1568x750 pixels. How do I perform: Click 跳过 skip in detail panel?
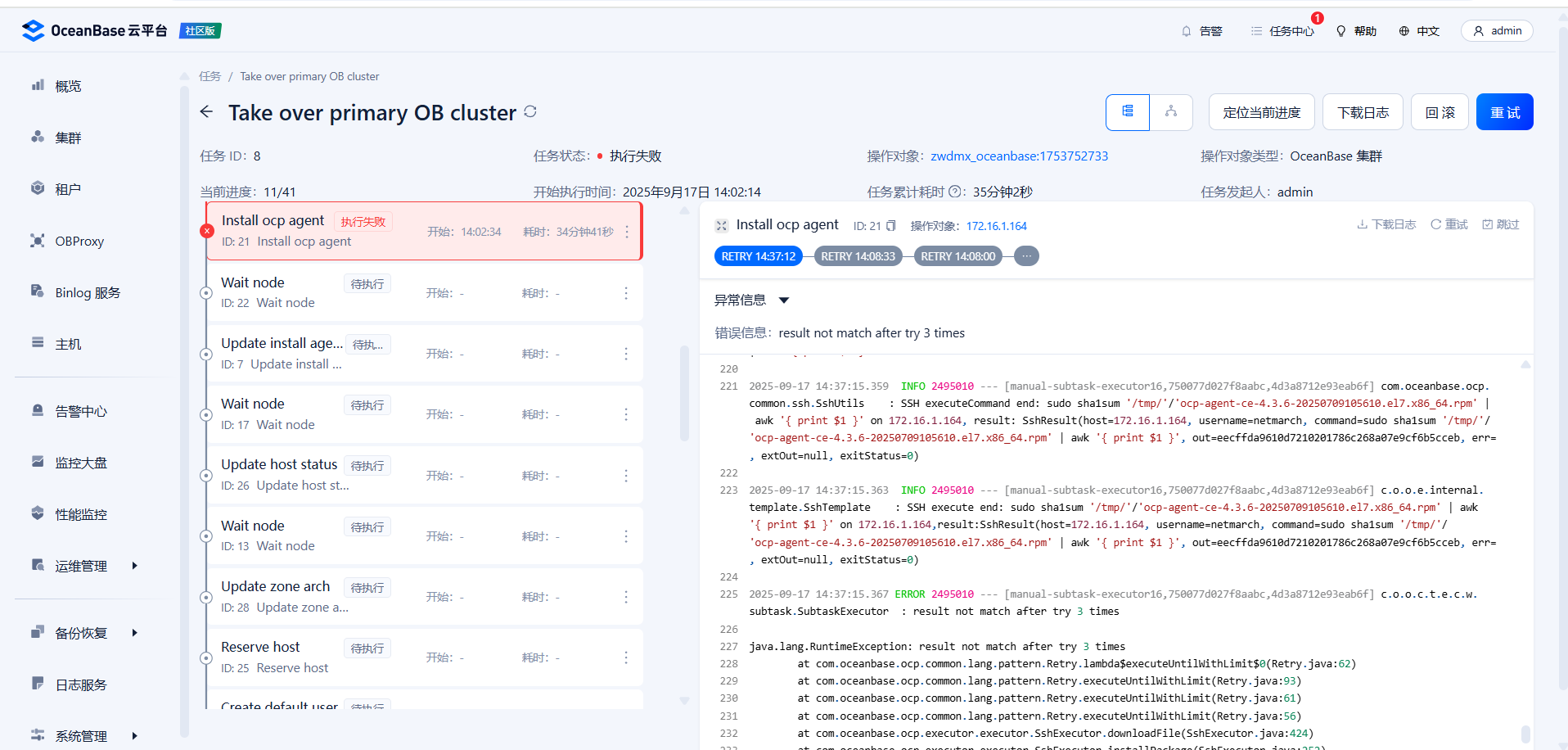1500,224
